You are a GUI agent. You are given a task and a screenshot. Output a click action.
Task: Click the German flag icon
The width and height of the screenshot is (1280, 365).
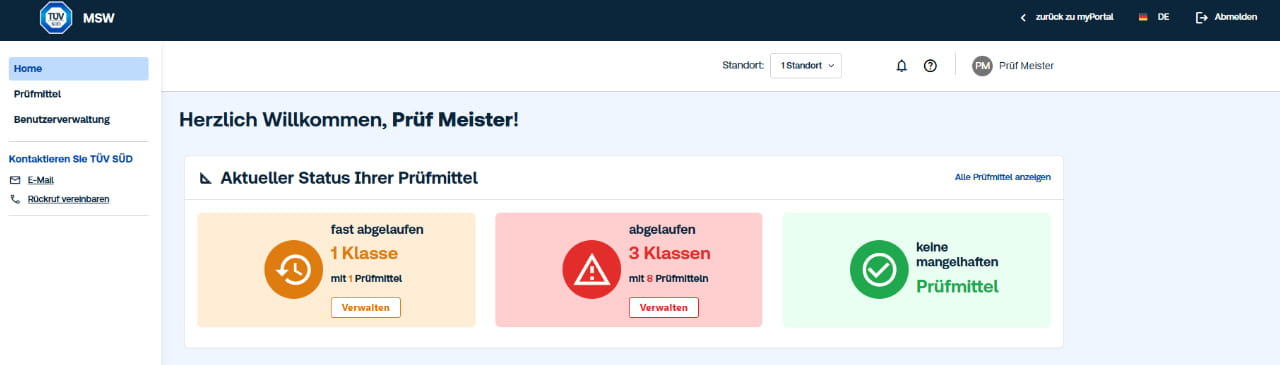pos(1143,18)
